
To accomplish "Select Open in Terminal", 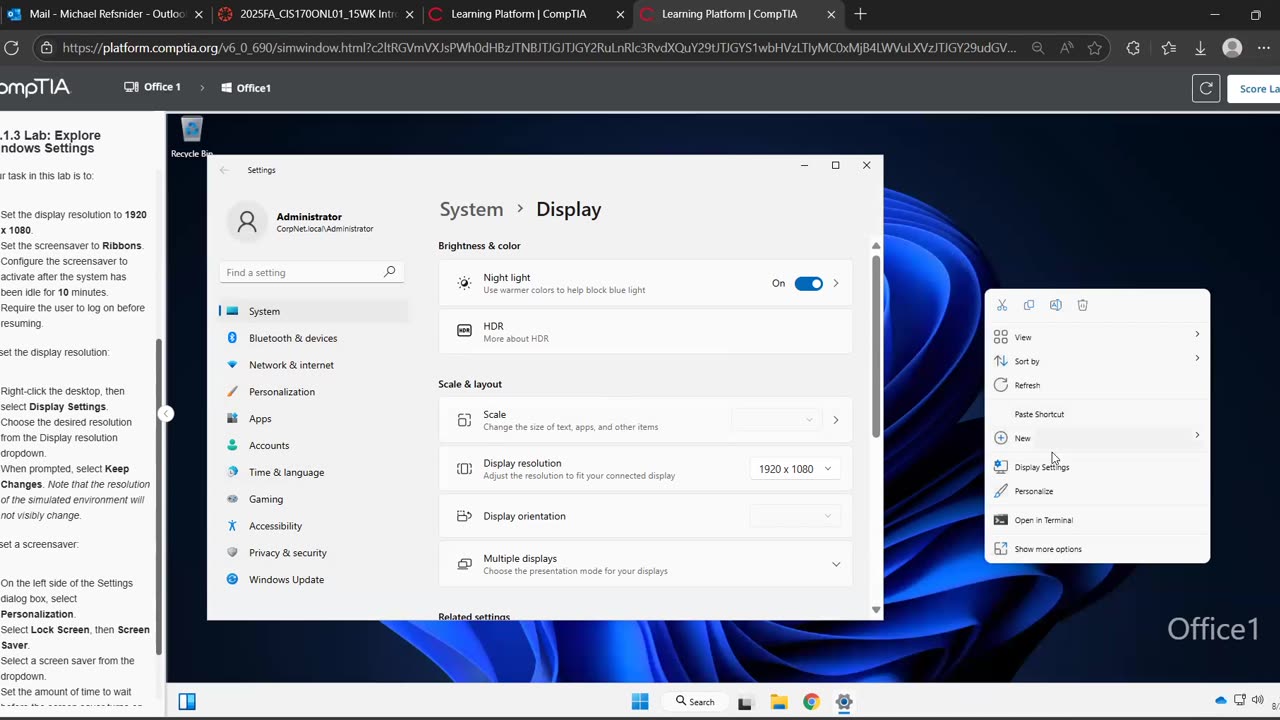I will [1097, 520].
